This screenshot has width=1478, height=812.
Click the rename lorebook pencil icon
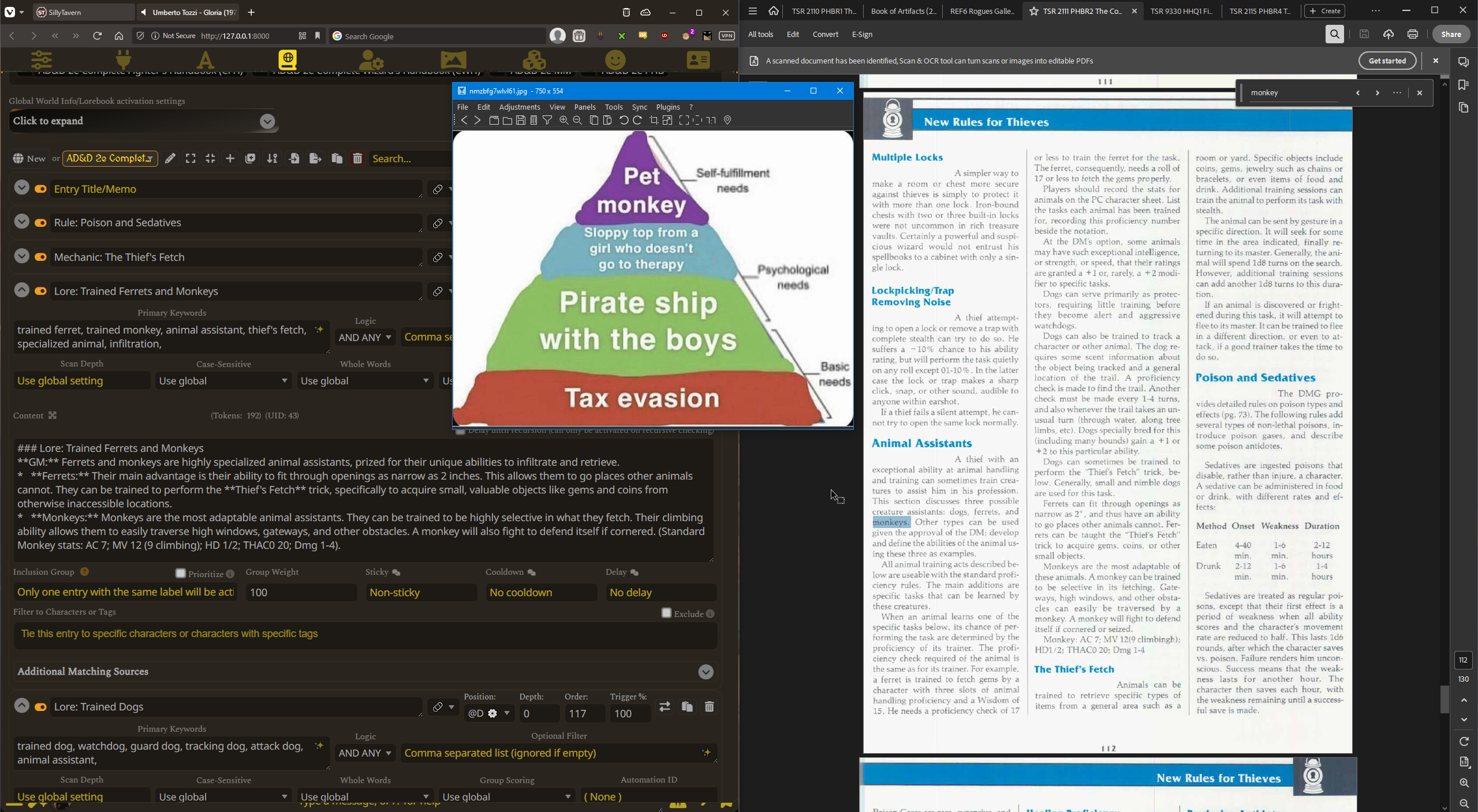pos(170,159)
